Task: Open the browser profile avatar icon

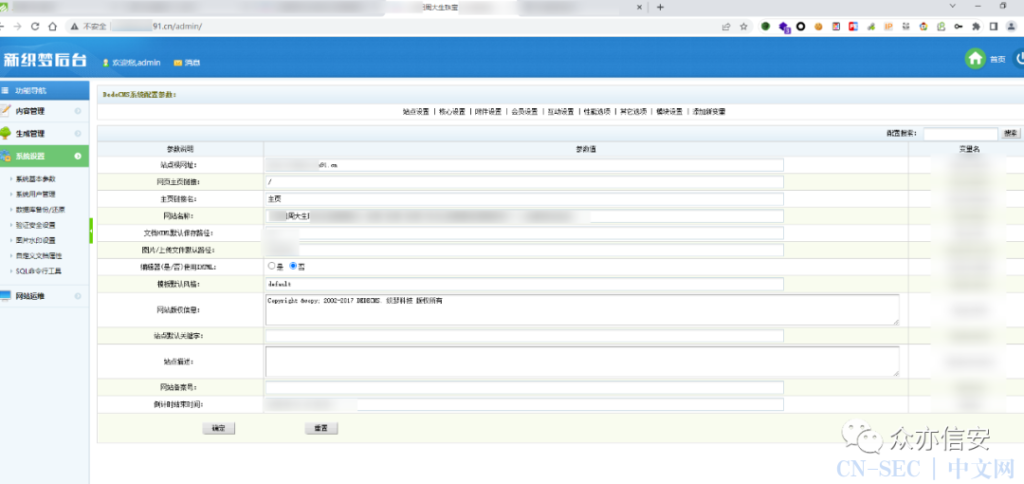Action: click(1011, 27)
